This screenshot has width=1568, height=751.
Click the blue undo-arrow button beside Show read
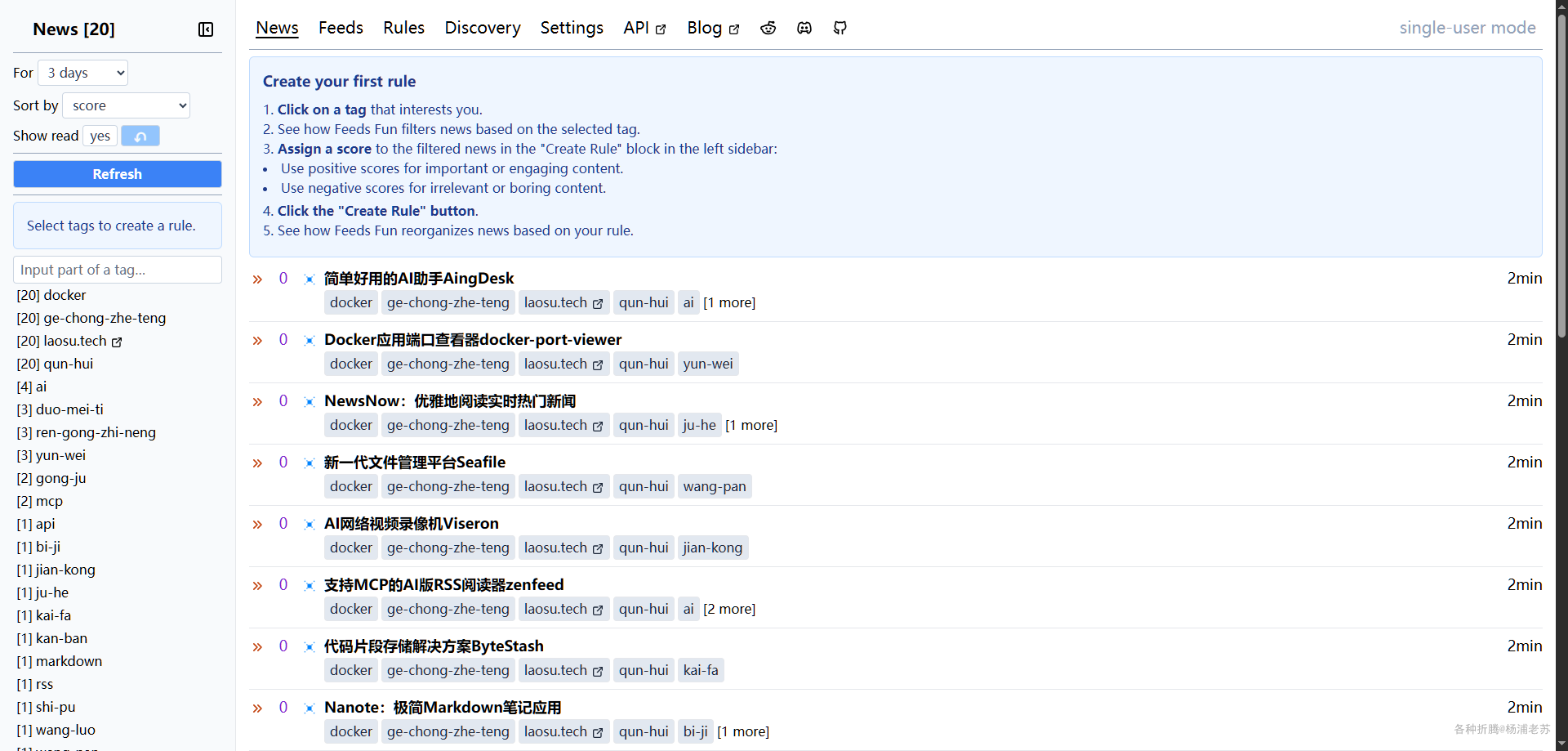(x=140, y=136)
